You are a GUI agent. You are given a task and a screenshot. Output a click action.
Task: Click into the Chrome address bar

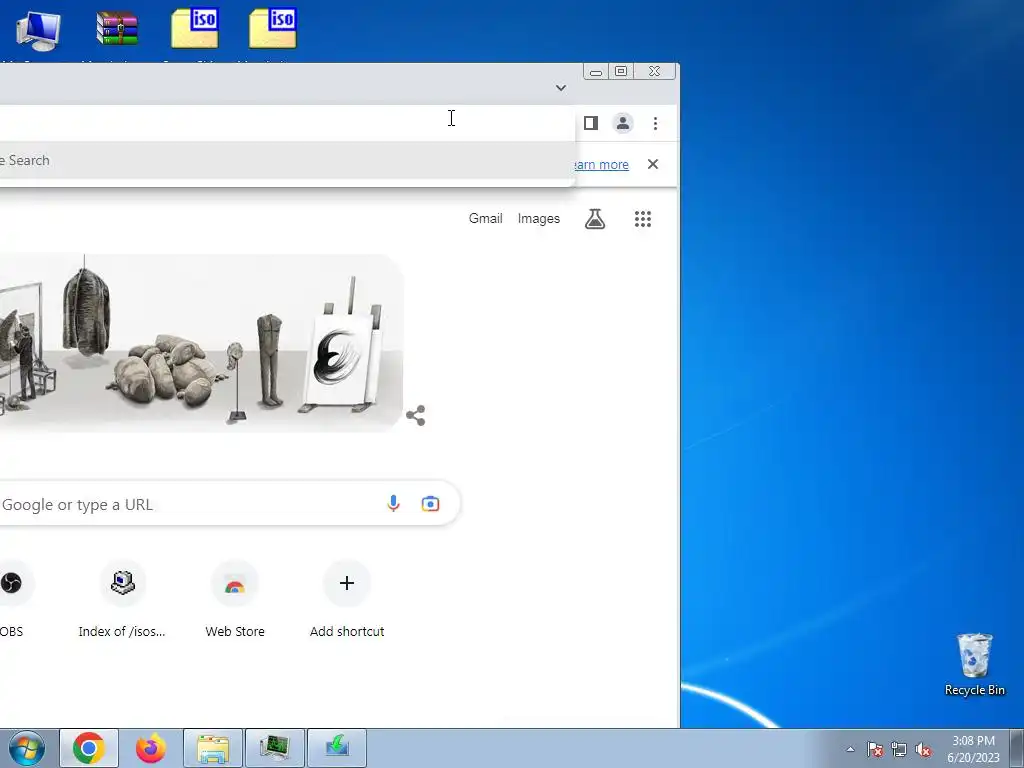(287, 123)
